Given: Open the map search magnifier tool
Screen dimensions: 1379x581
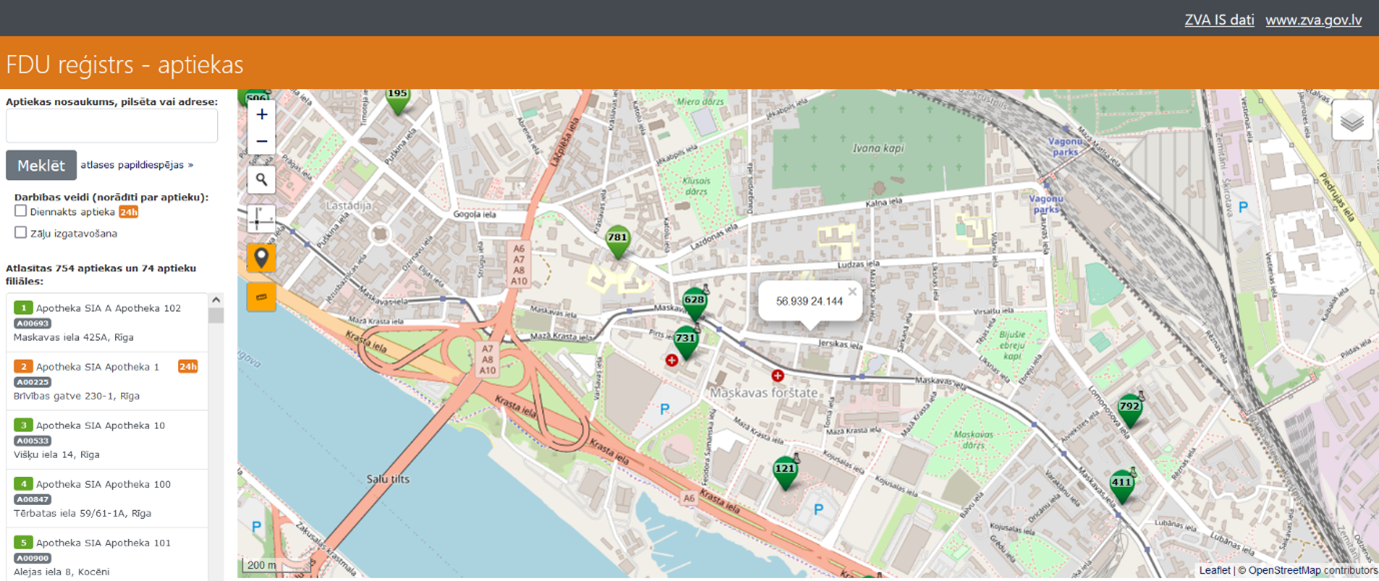Looking at the screenshot, I should coord(262,179).
